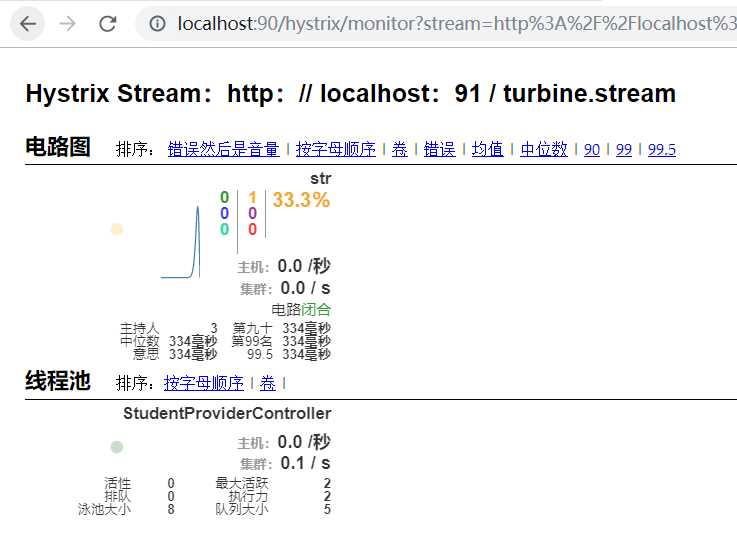The width and height of the screenshot is (737, 557).
Task: Click the str circuit health circle
Action: tap(117, 229)
